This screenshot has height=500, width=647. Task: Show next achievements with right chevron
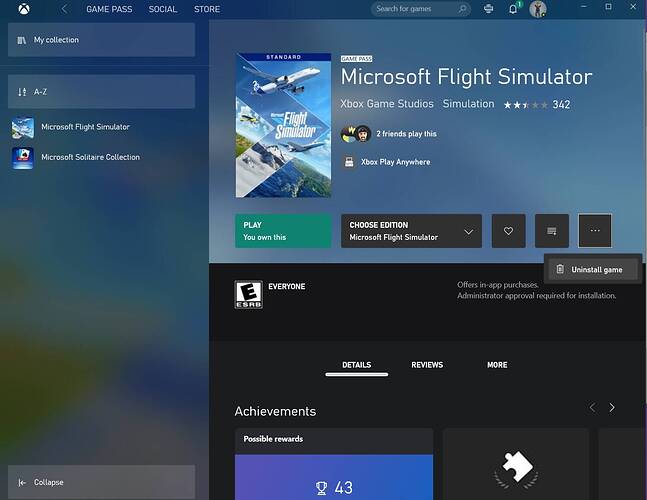pyautogui.click(x=612, y=408)
